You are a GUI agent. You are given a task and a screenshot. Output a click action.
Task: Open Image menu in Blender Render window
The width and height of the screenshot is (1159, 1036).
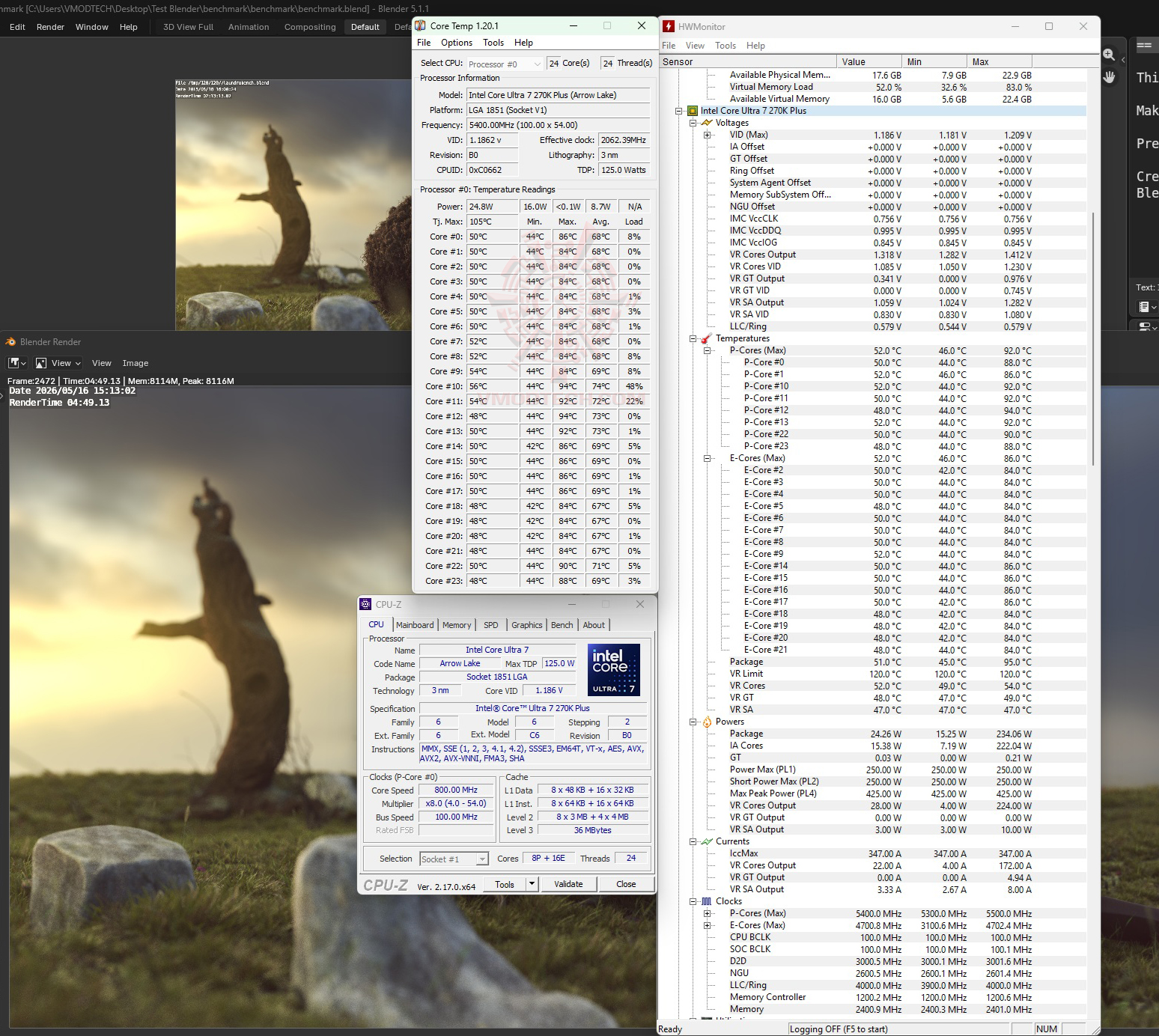point(136,363)
